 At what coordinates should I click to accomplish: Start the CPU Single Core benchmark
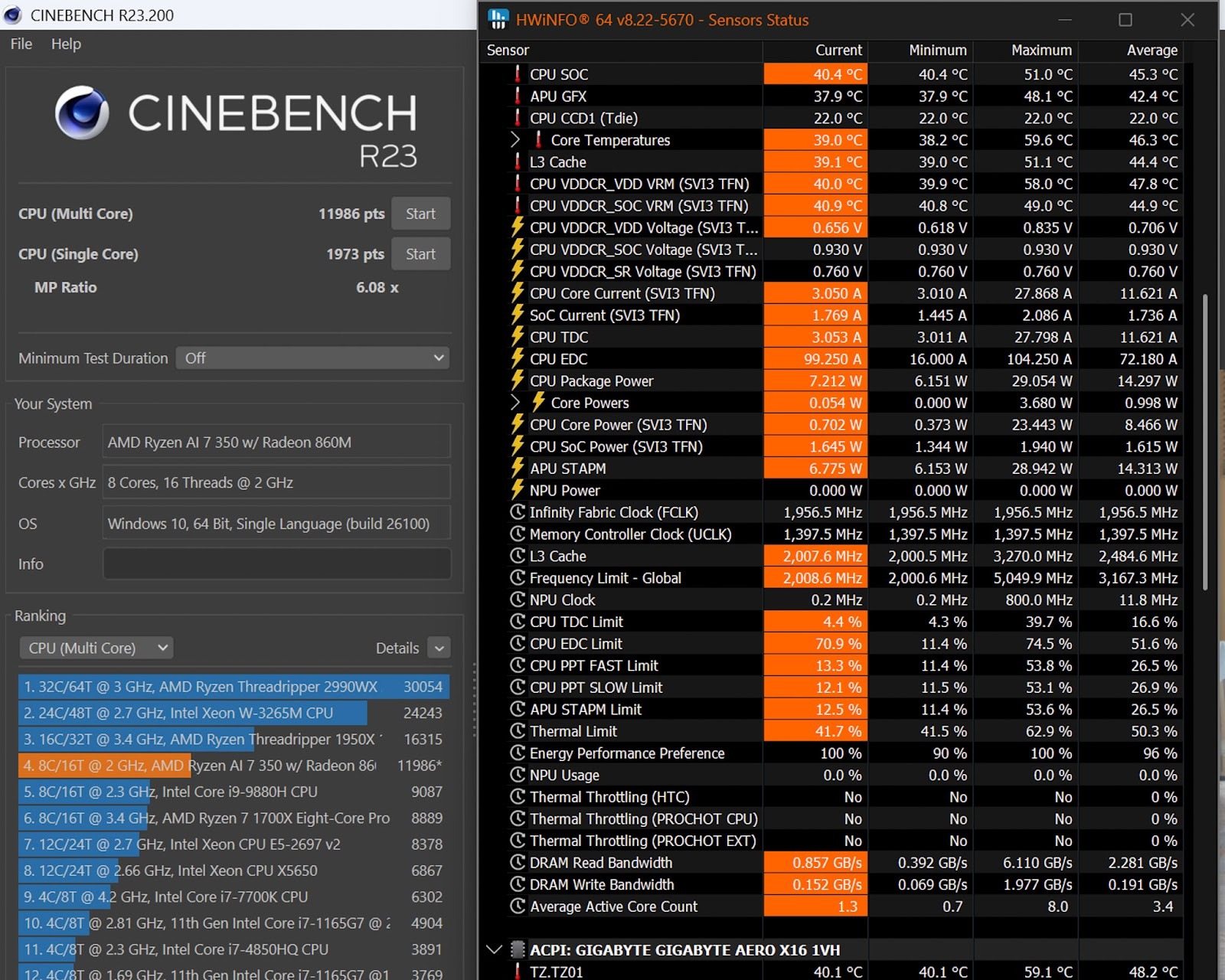pos(420,254)
